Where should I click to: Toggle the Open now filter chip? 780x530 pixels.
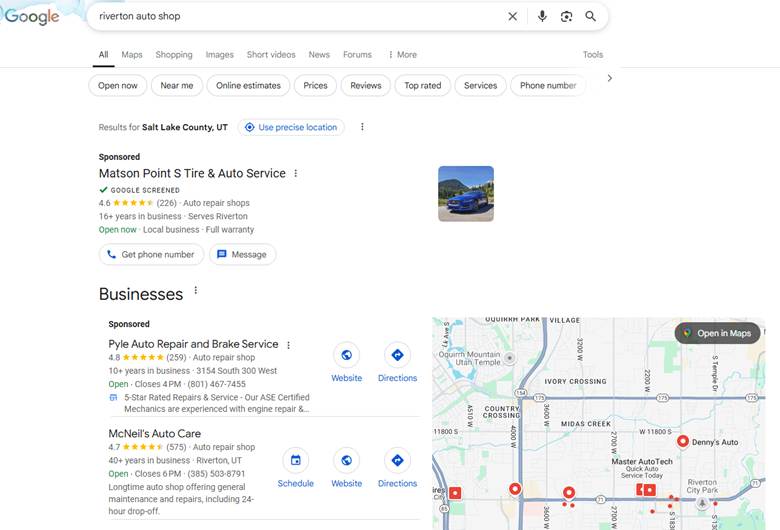(118, 86)
